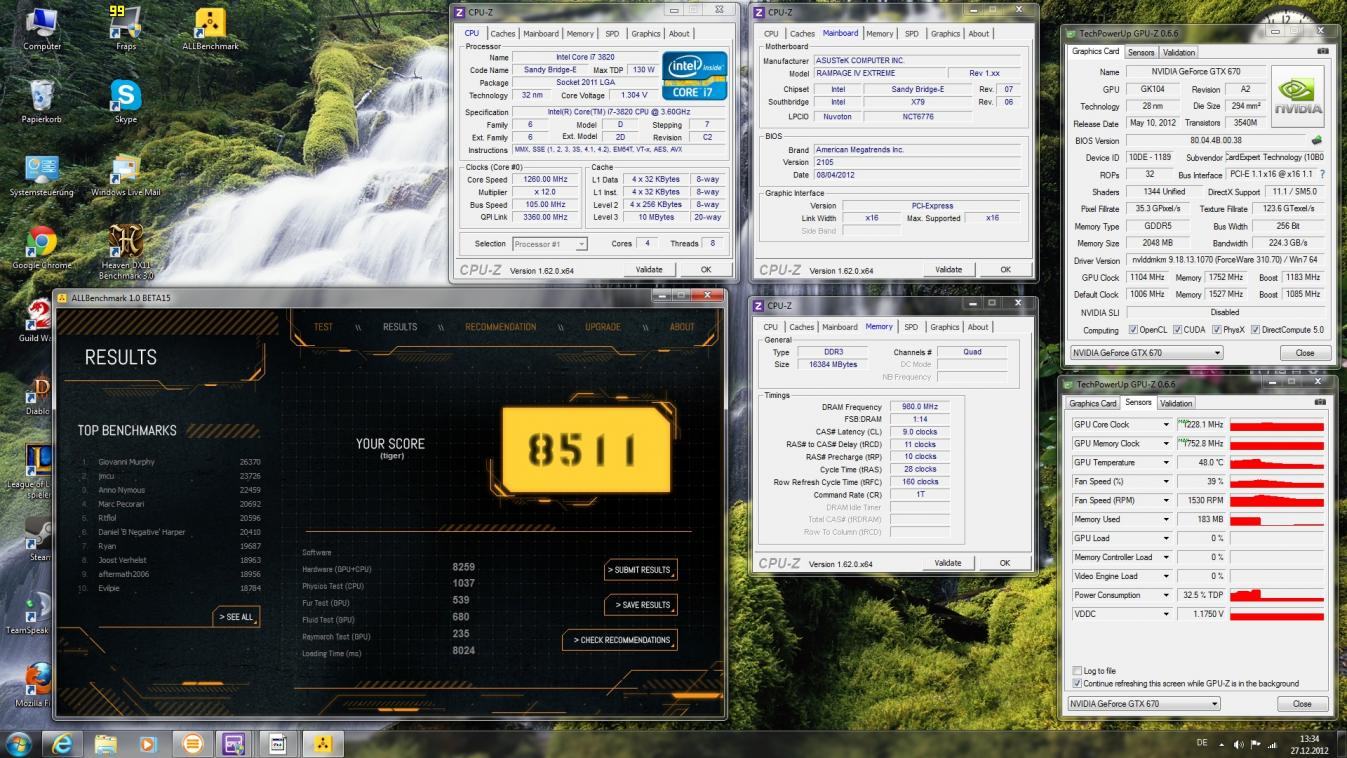1347x758 pixels.
Task: Click the GPU Temperature history graph
Action: [x=1277, y=462]
